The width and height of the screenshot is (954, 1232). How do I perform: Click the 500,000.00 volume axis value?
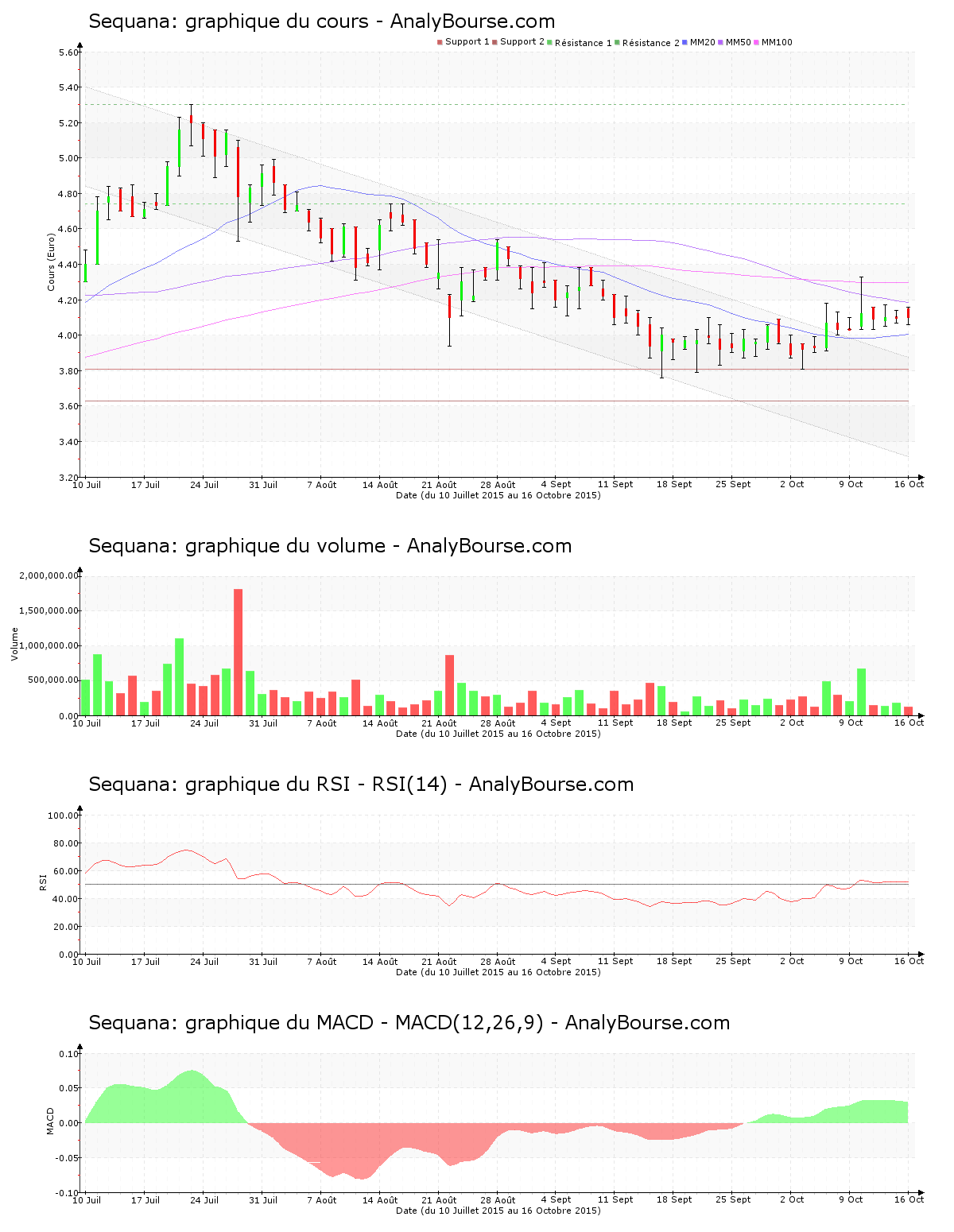(x=52, y=680)
